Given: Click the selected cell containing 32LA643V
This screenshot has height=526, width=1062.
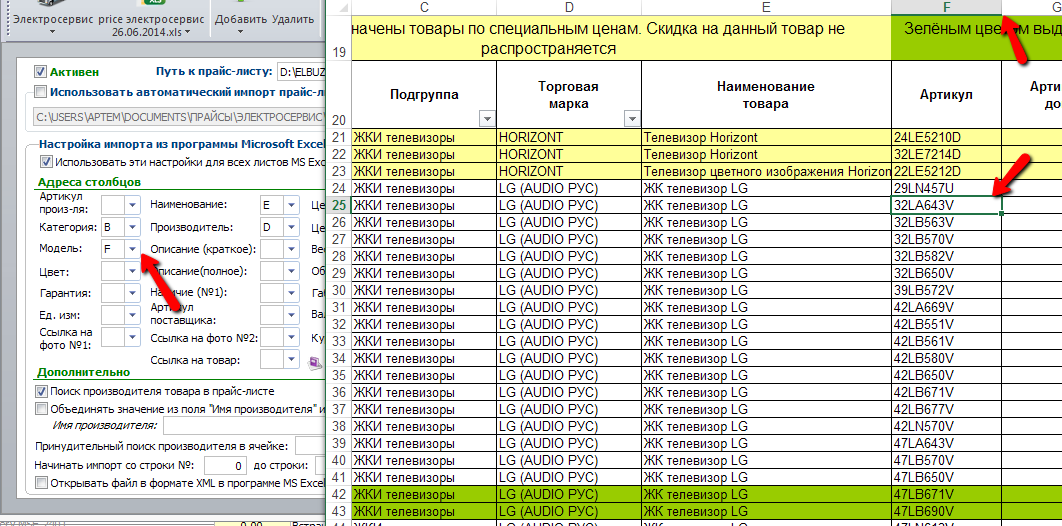Looking at the screenshot, I should (x=946, y=204).
